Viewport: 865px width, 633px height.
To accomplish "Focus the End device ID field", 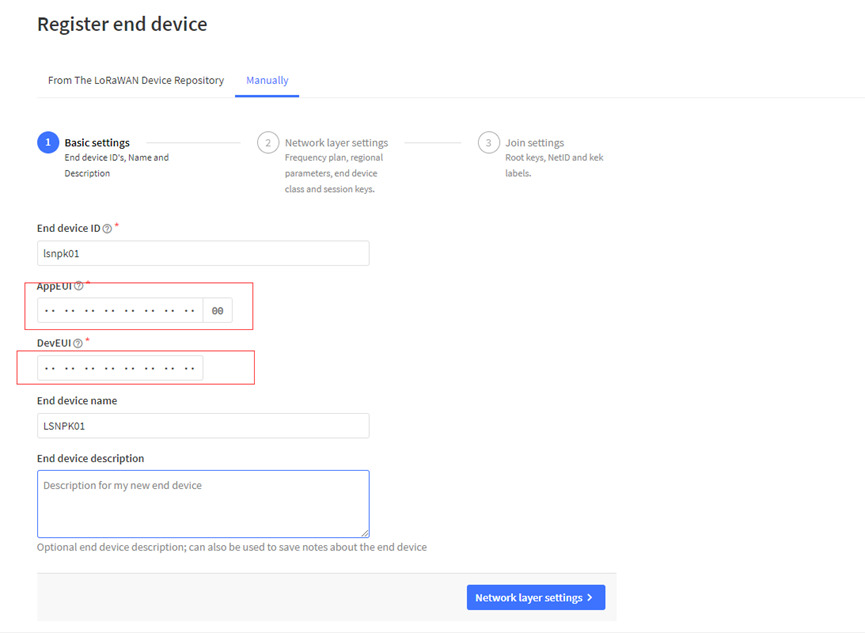I will (x=203, y=253).
